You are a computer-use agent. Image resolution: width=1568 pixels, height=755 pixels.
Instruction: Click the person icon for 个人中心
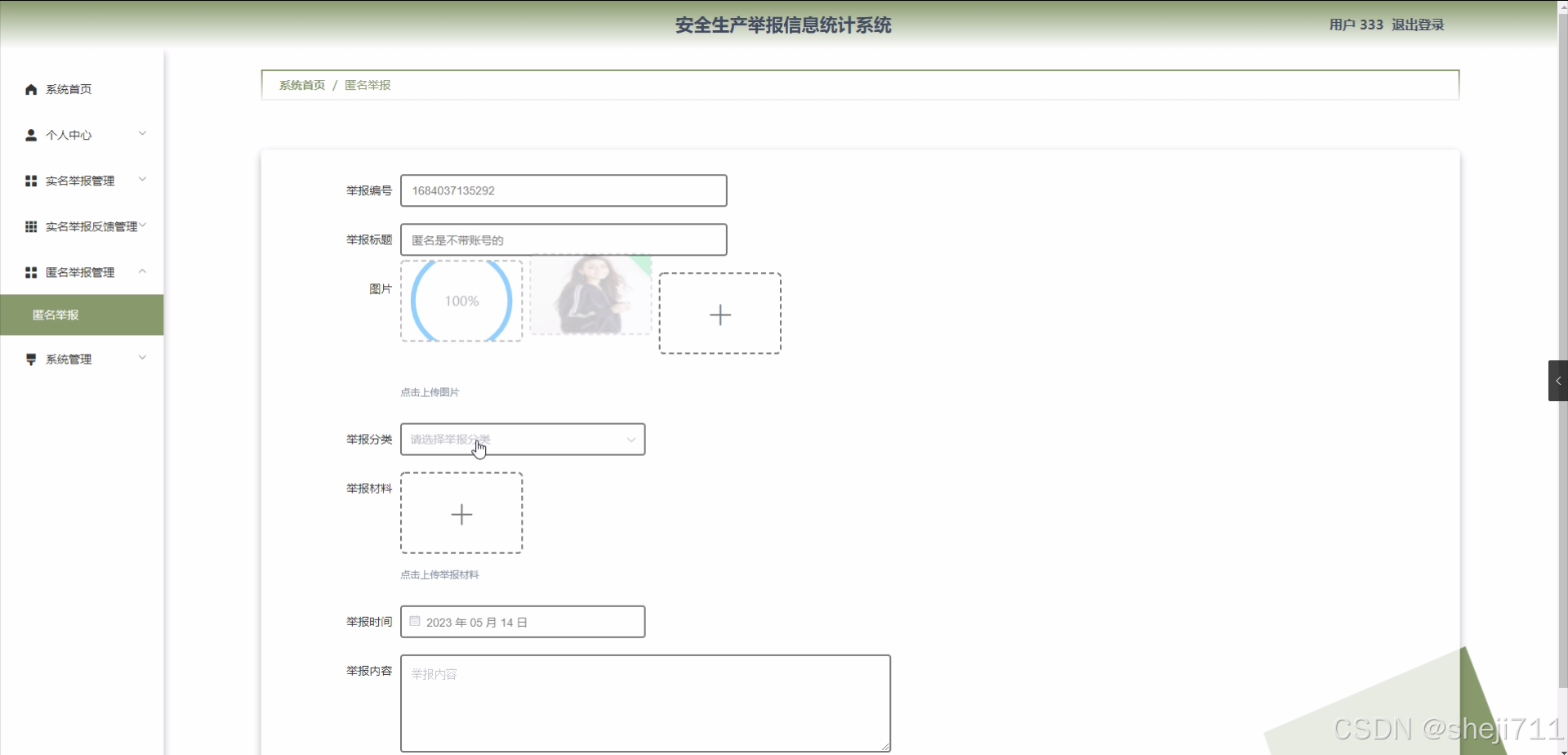pyautogui.click(x=31, y=135)
